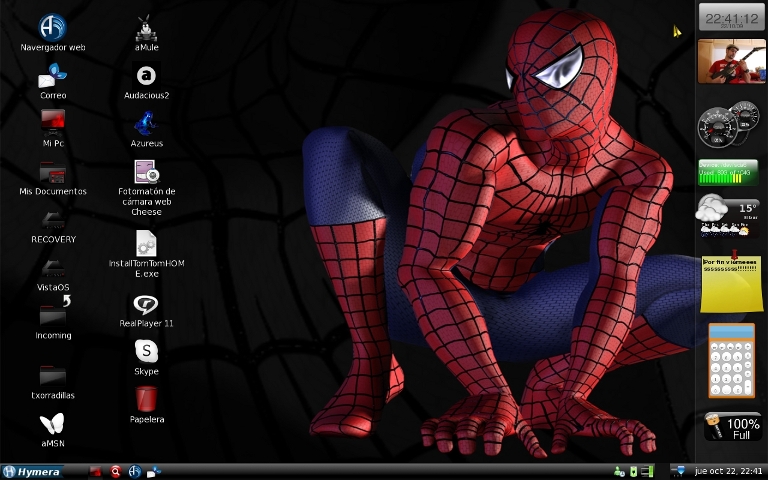Click the red search taskbar launcher
Screen dimensions: 768x480
point(116,472)
